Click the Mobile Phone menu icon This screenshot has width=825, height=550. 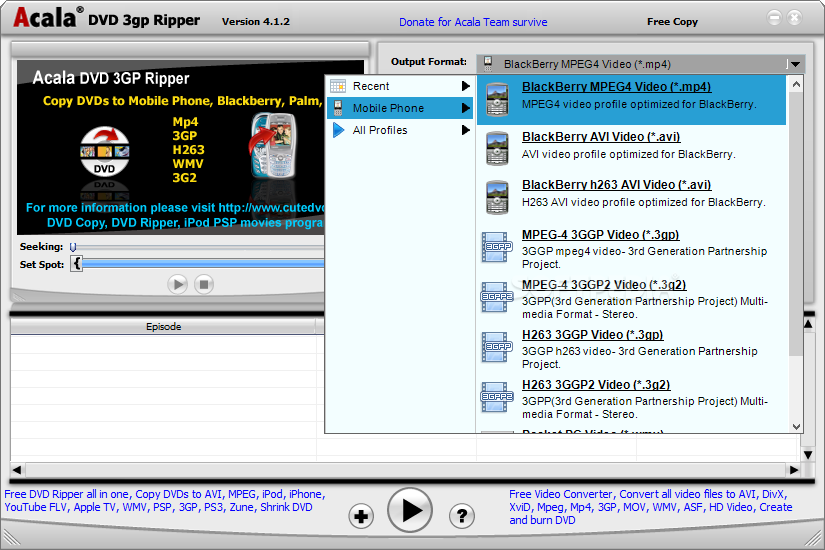pyautogui.click(x=338, y=108)
